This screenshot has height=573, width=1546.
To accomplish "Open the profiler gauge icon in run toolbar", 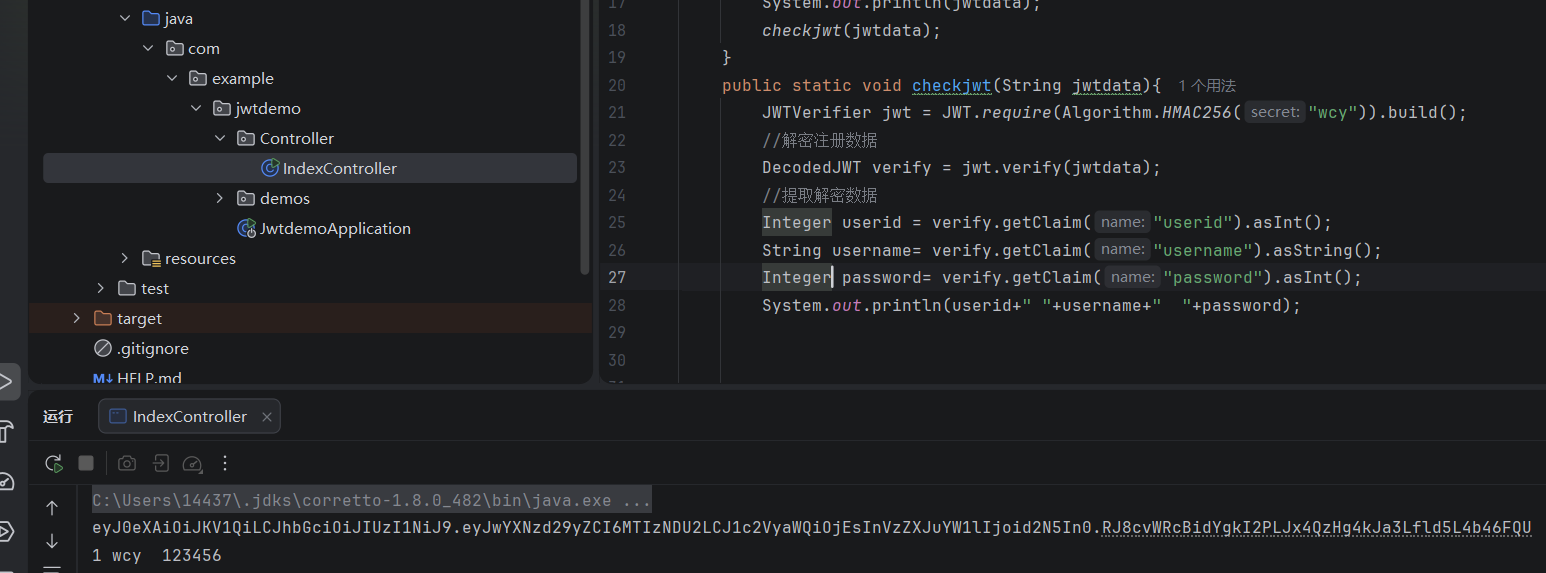I will (x=193, y=463).
